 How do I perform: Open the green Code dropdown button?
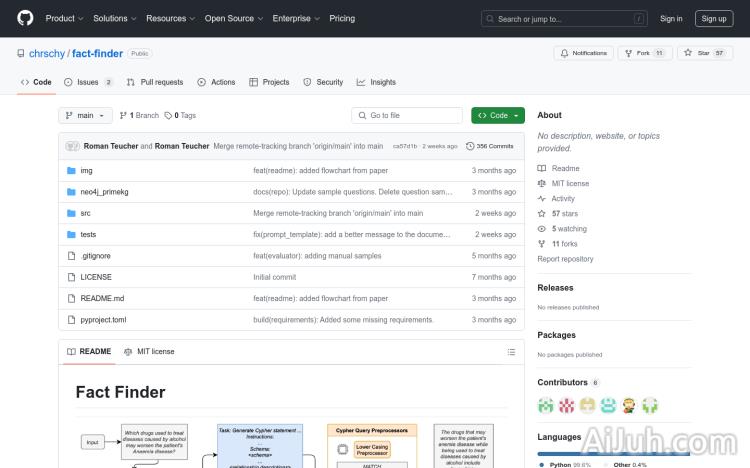click(x=498, y=115)
